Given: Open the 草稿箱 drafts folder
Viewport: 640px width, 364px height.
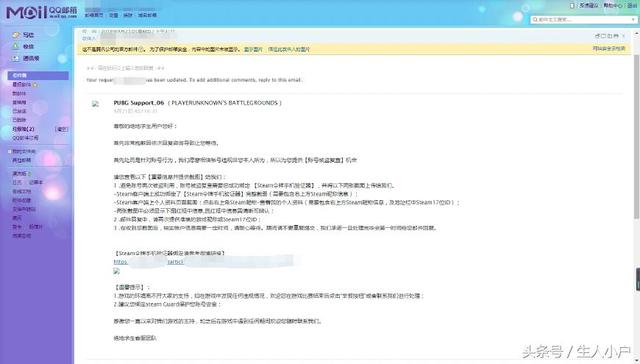Looking at the screenshot, I should 19,102.
